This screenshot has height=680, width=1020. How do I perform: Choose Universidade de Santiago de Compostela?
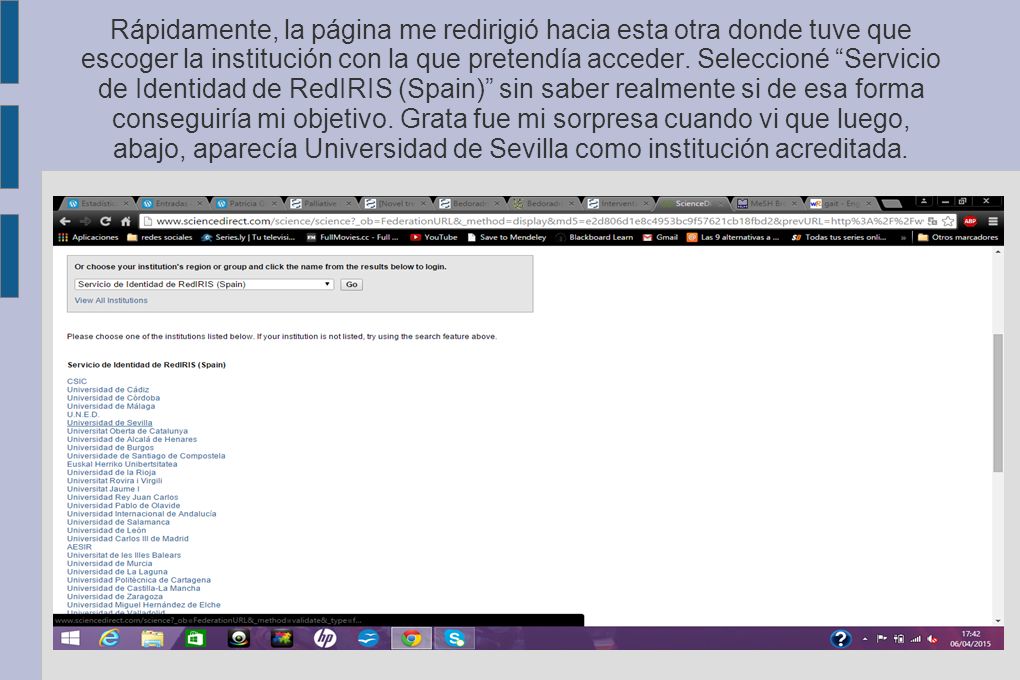(x=146, y=456)
